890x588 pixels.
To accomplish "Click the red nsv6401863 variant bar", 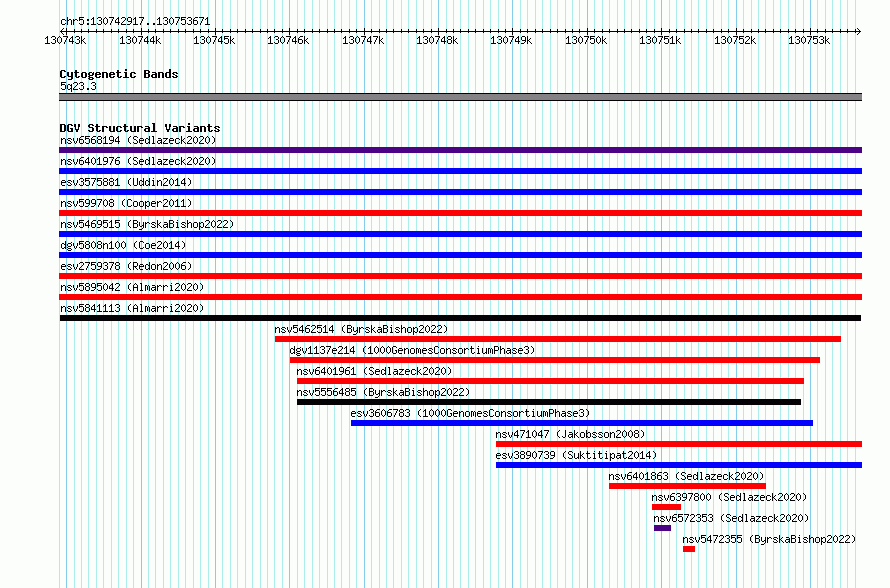I will pyautogui.click(x=687, y=486).
